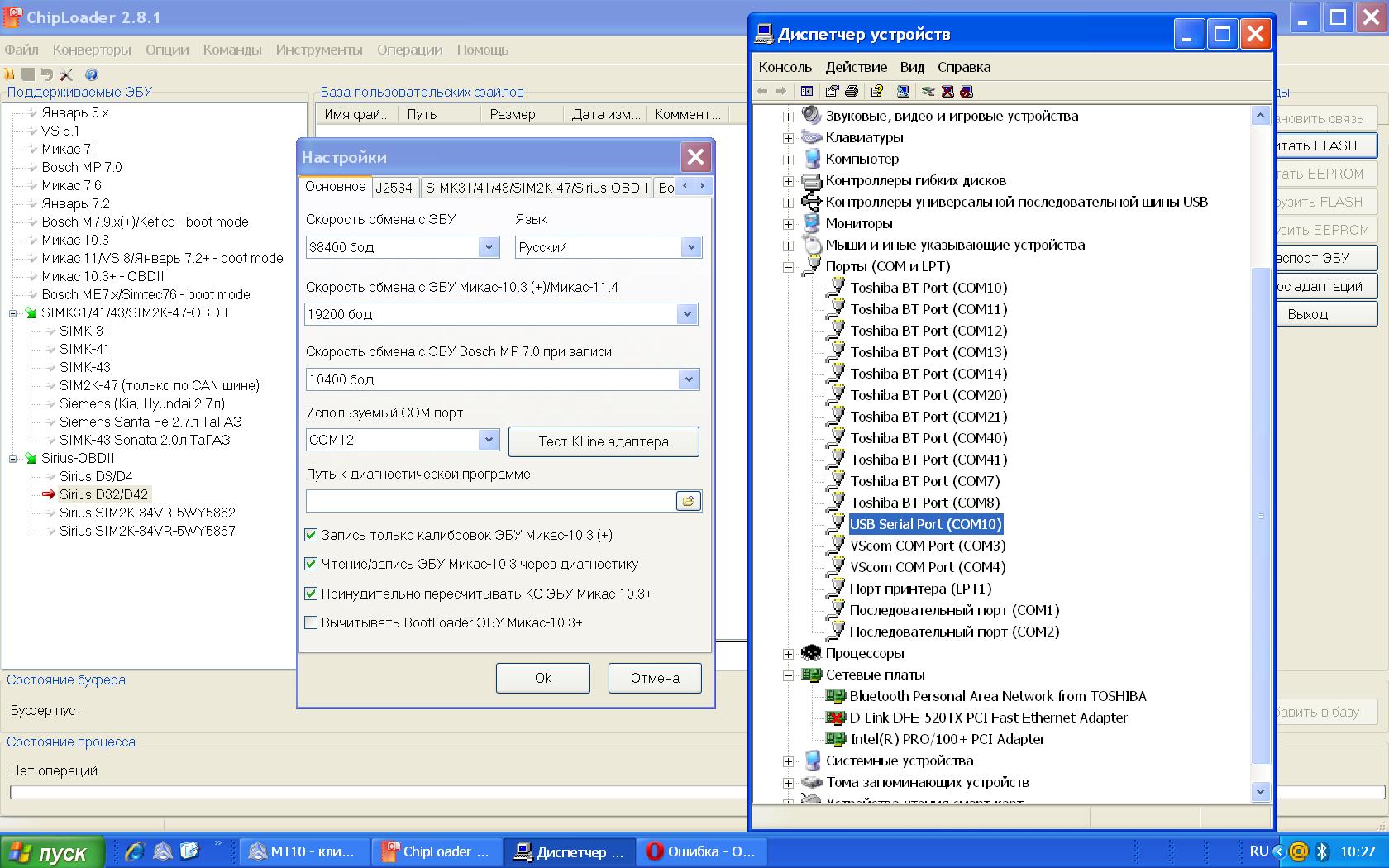Screen dimensions: 1389x868
Task: Click Device Manager scrollbar up arrow
Action: pyautogui.click(x=1260, y=116)
